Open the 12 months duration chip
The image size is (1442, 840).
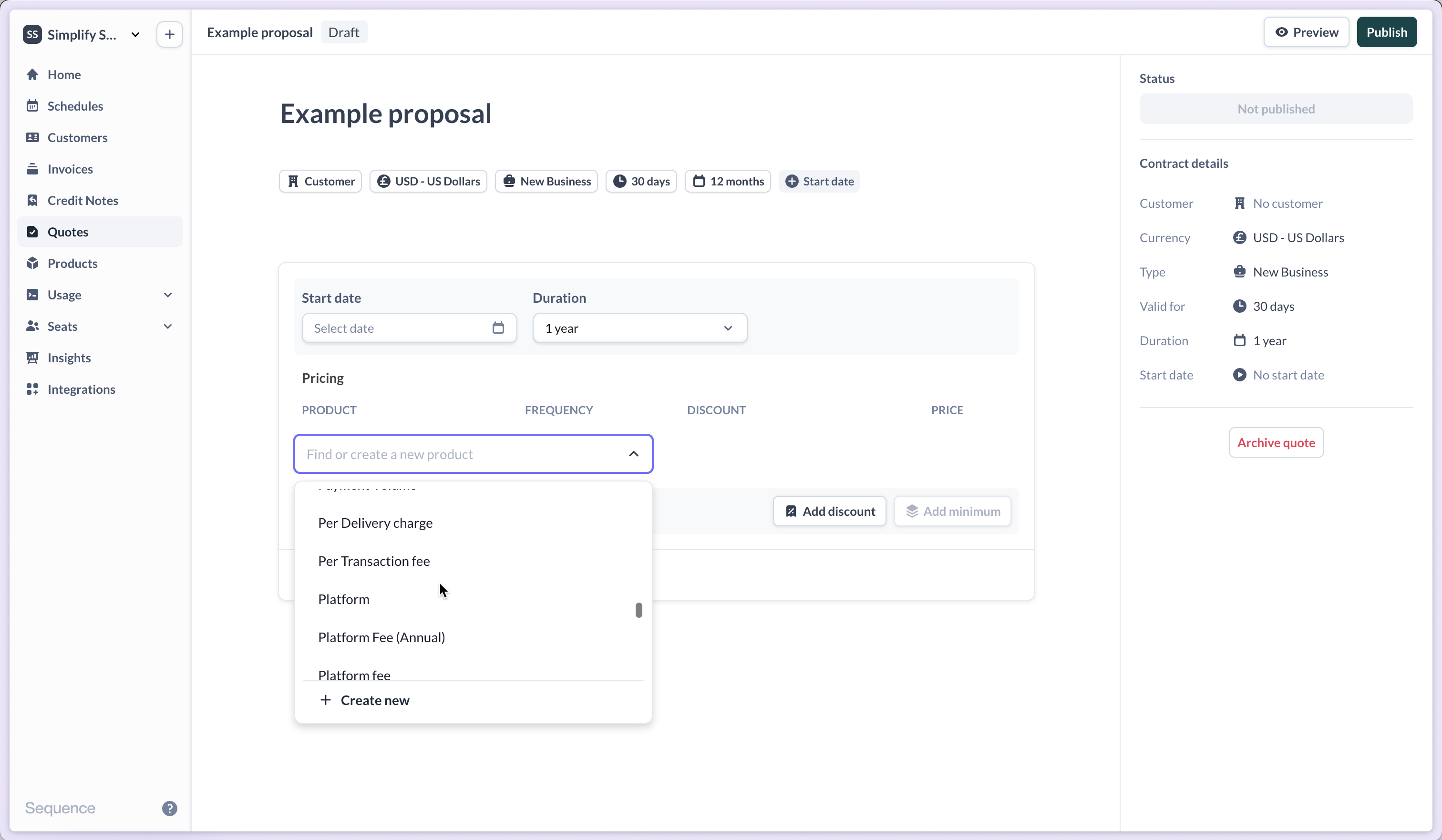coord(728,181)
